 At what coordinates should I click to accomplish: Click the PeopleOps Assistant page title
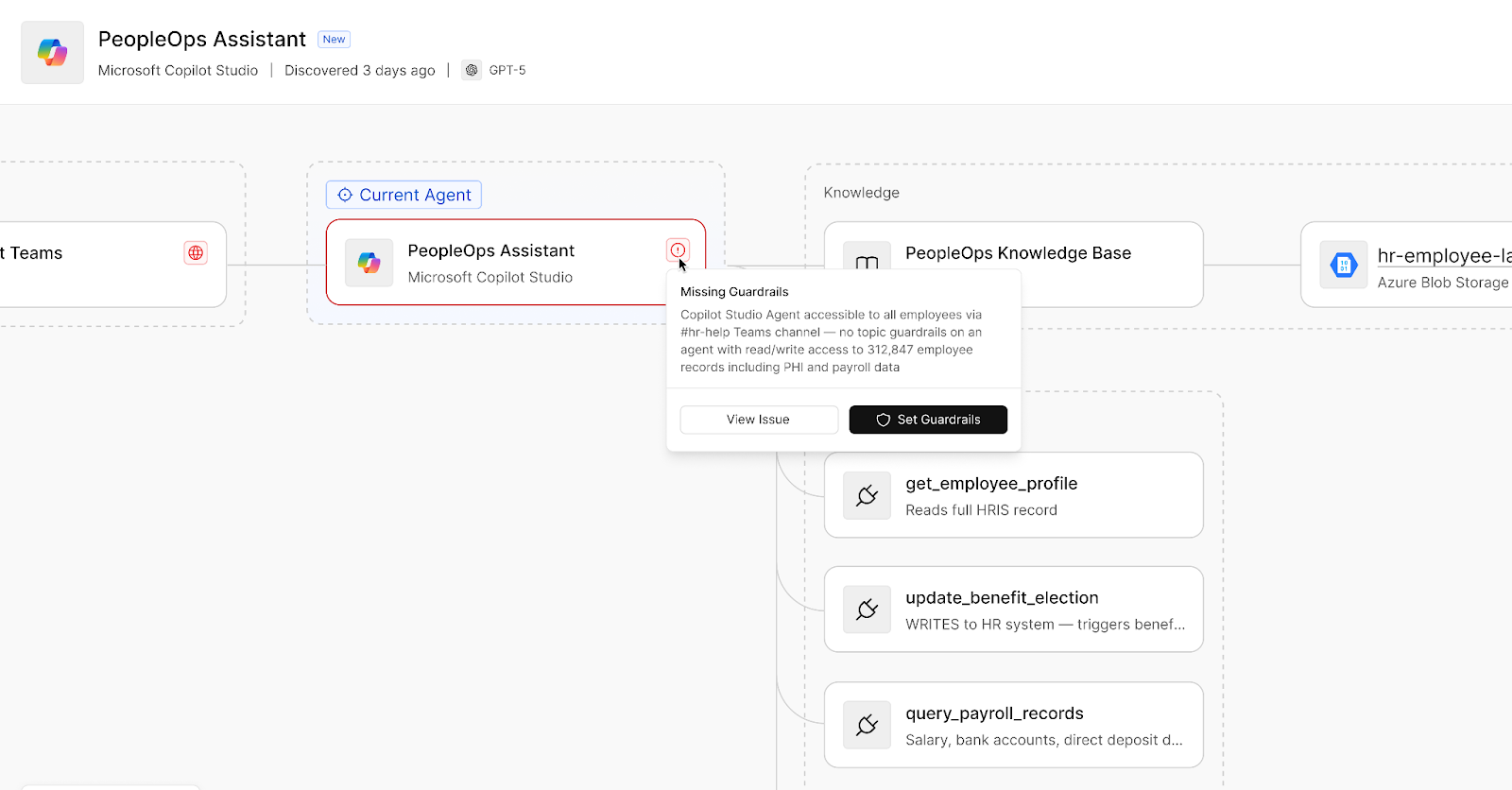tap(202, 40)
